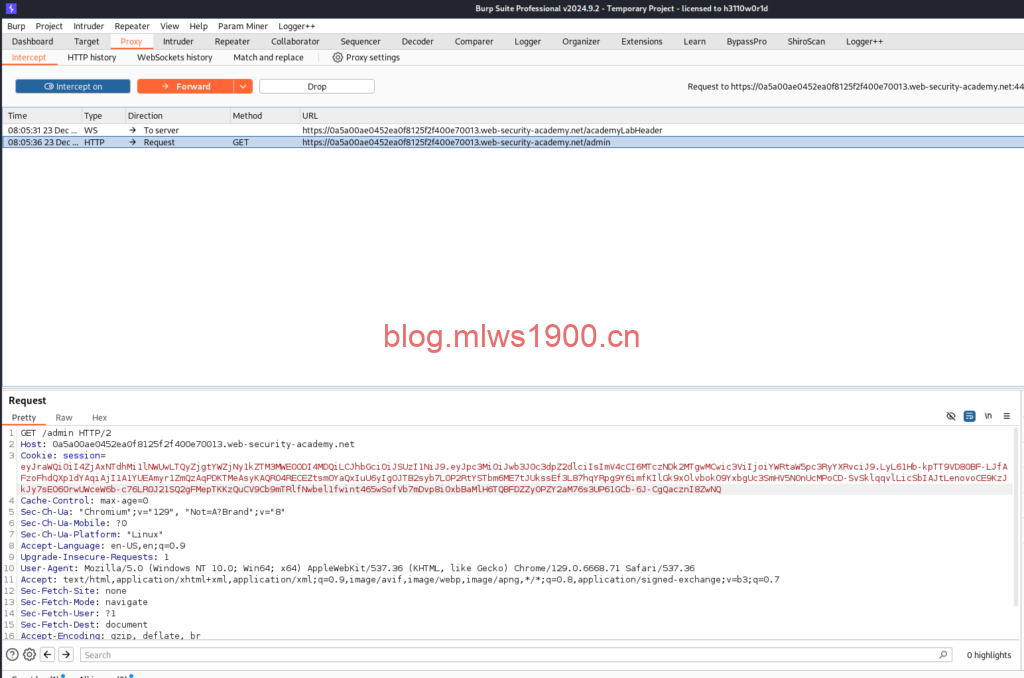Sort by the Type column header

coord(103,116)
